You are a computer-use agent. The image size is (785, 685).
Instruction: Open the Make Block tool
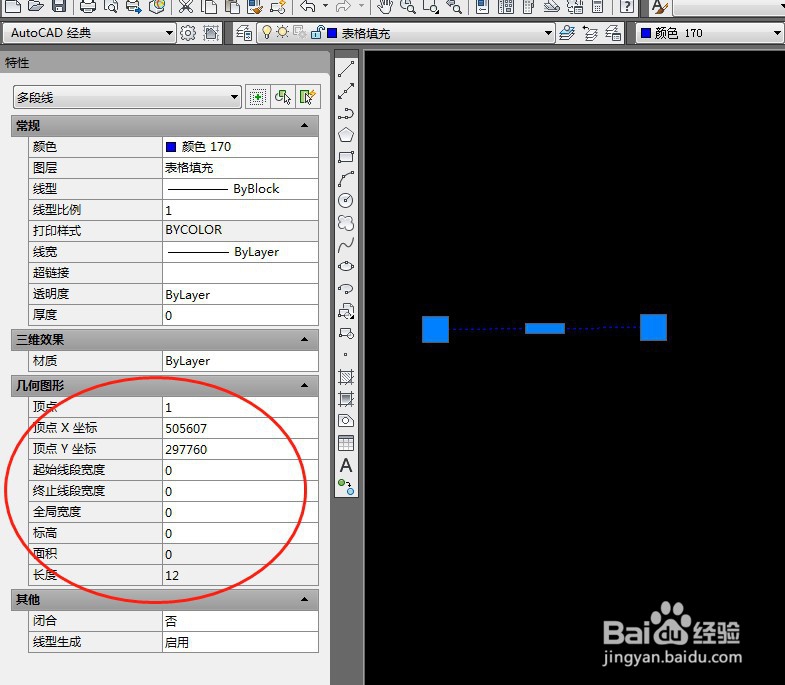(346, 333)
